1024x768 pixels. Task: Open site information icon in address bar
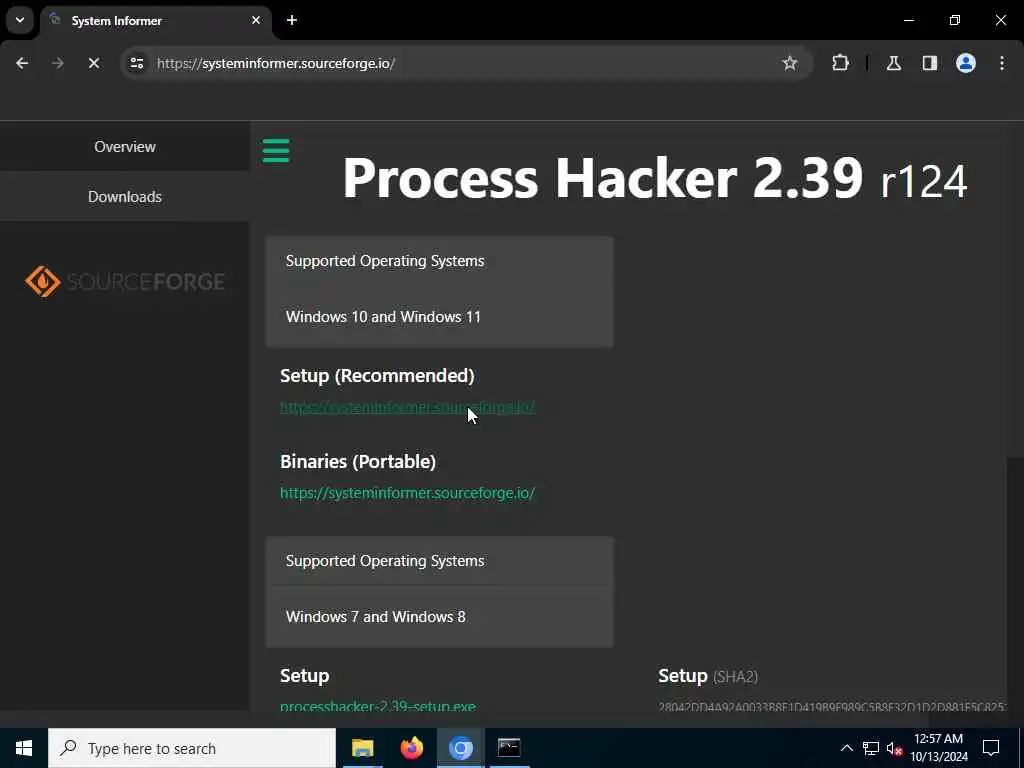[137, 63]
